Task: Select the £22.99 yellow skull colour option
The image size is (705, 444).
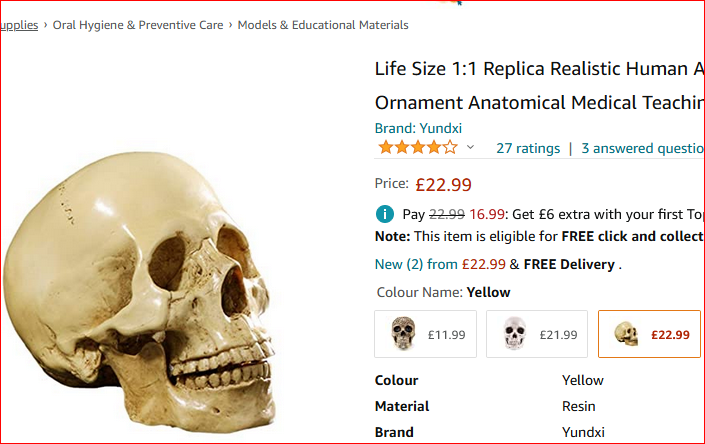Action: [x=649, y=334]
